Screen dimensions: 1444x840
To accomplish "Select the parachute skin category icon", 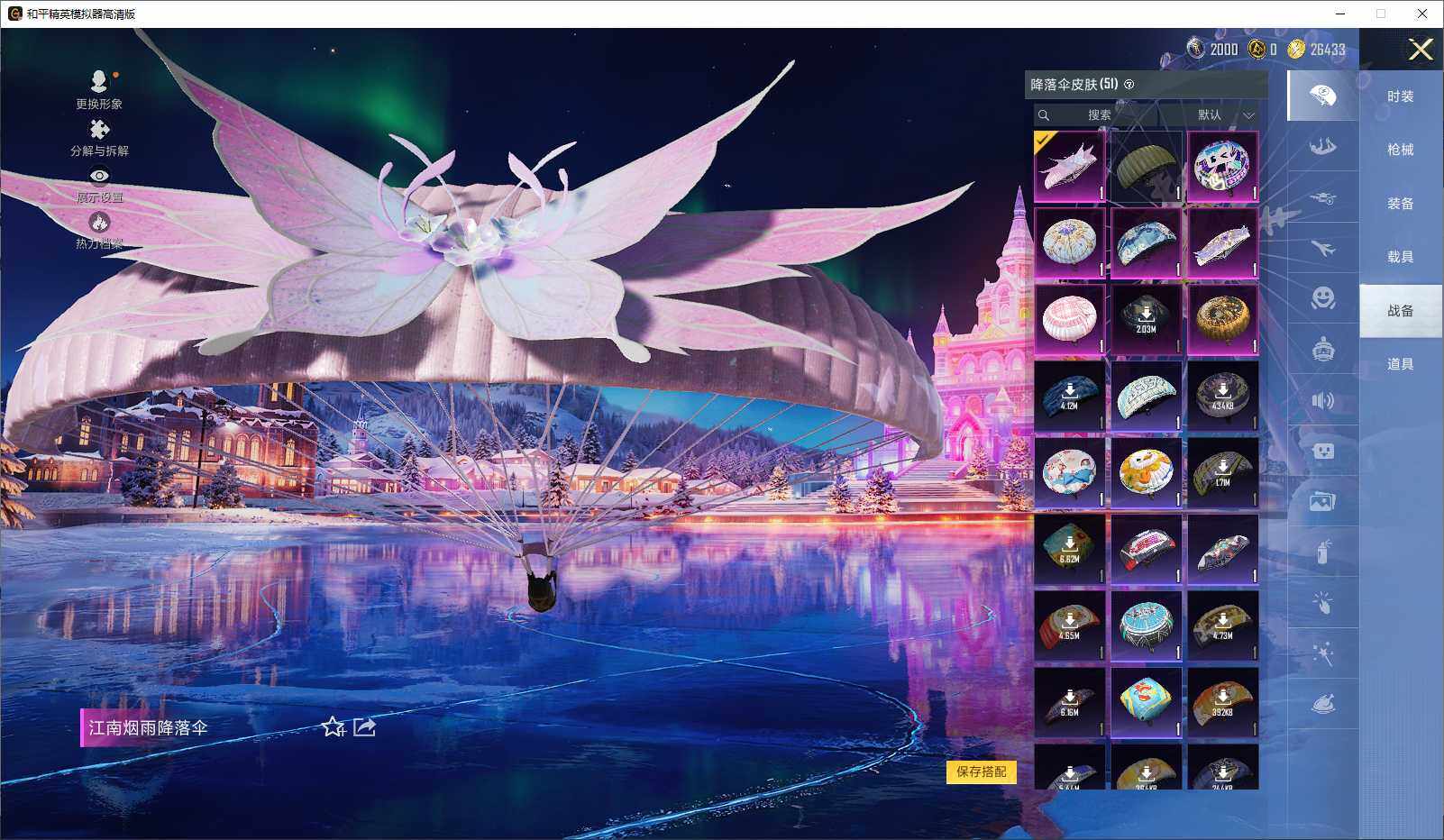I will click(1323, 96).
